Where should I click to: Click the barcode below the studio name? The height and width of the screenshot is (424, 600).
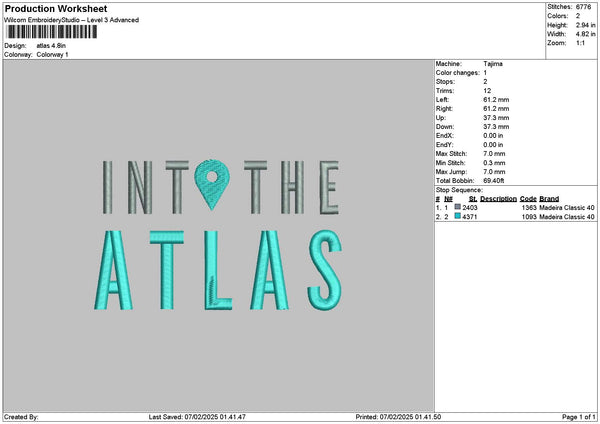[52, 32]
